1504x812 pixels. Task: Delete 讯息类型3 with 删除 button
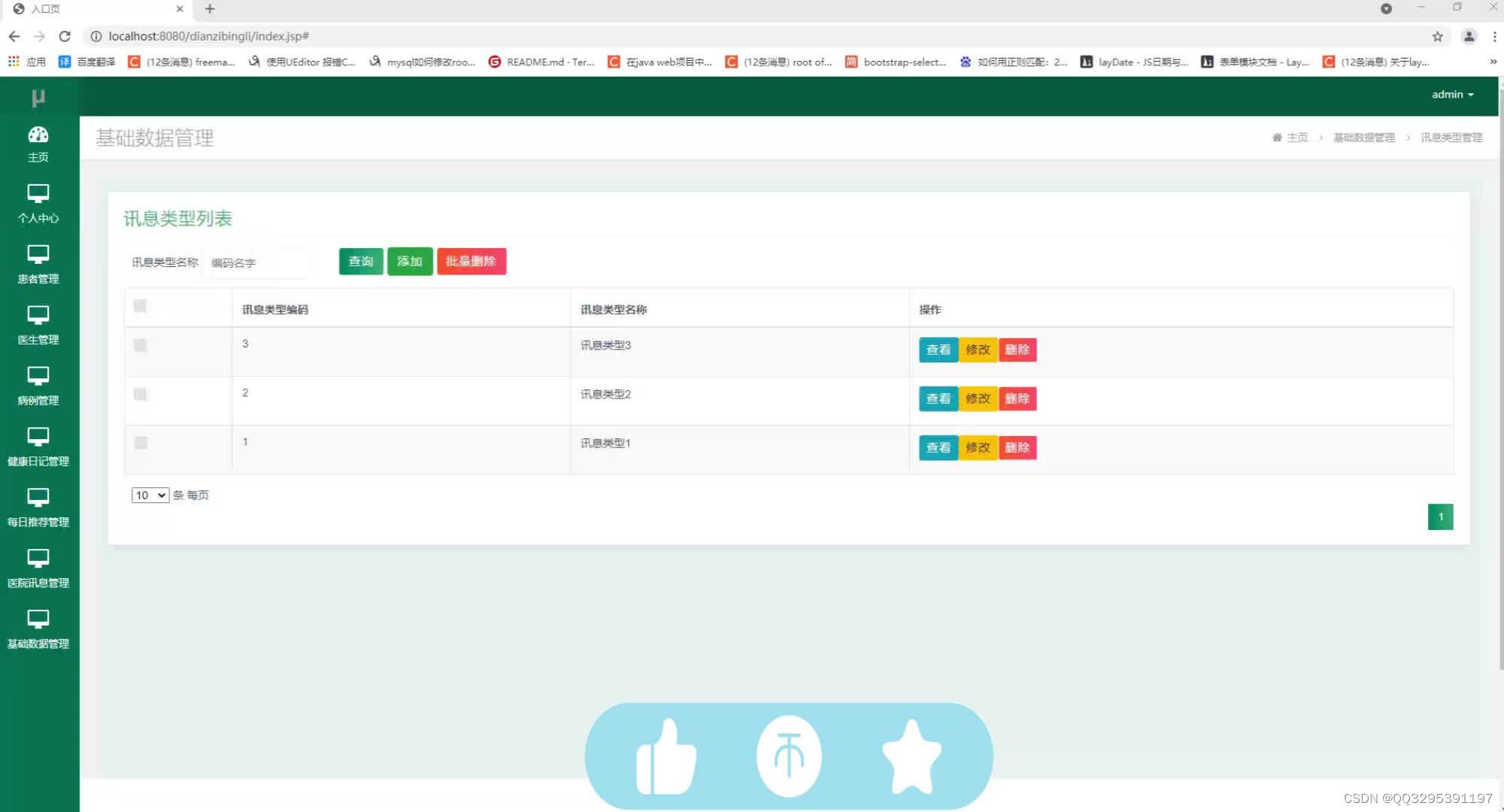point(1017,350)
